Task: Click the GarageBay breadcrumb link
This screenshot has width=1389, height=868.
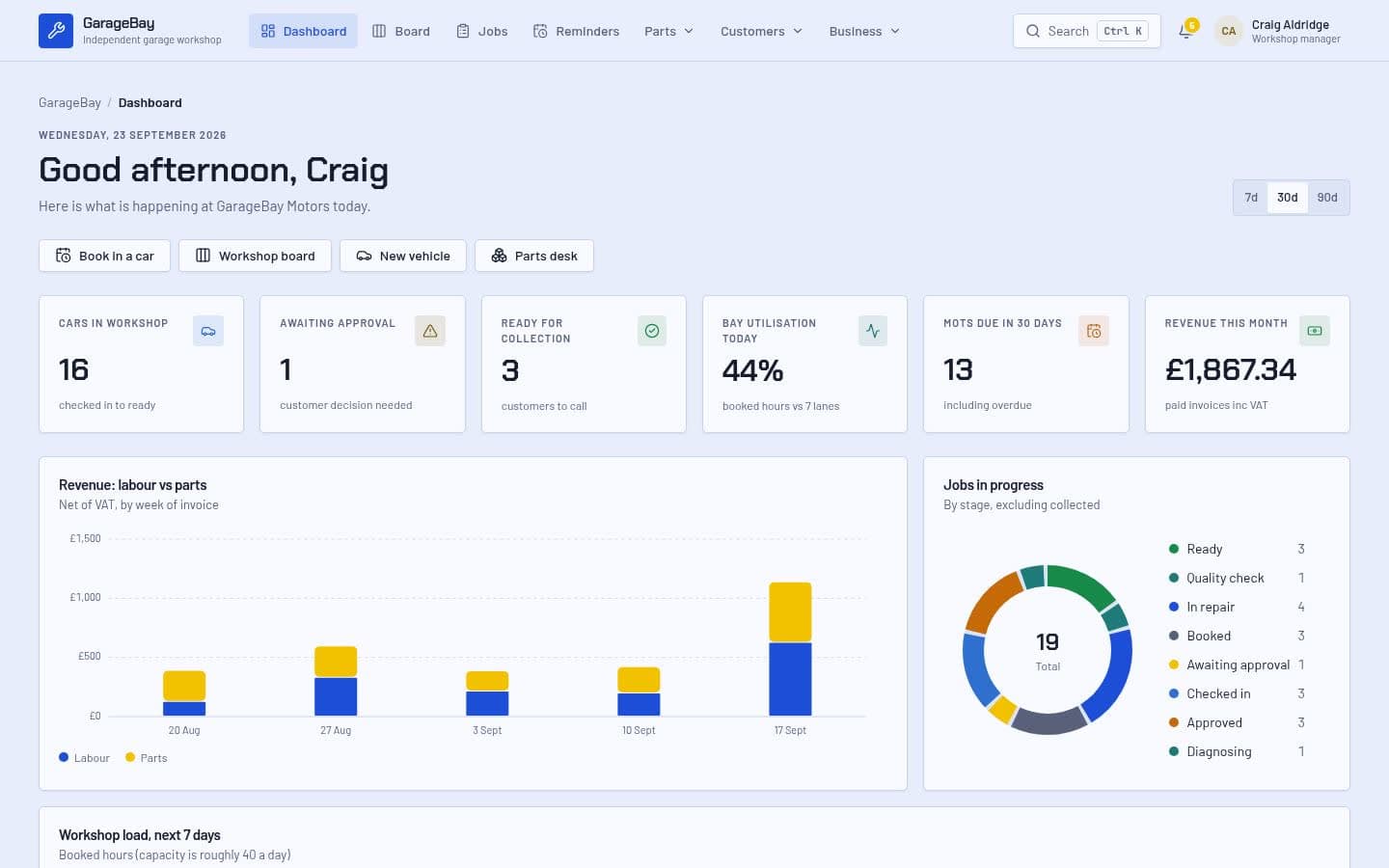Action: click(x=69, y=103)
